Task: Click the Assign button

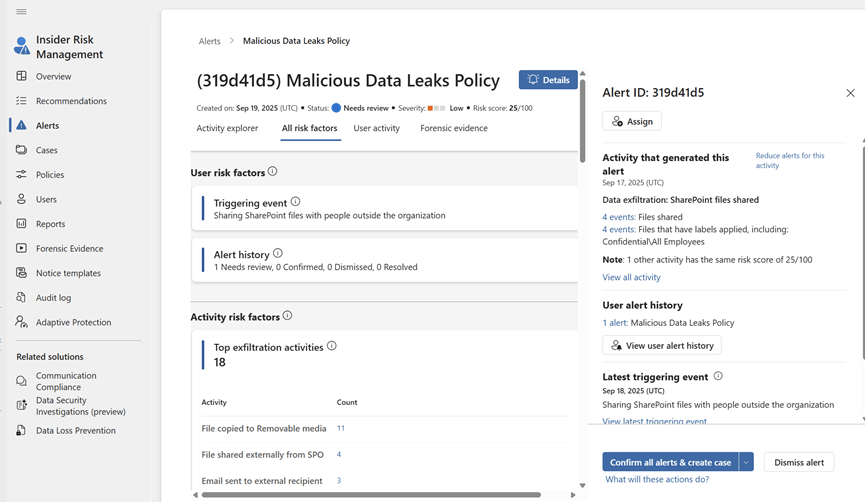Action: 632,121
